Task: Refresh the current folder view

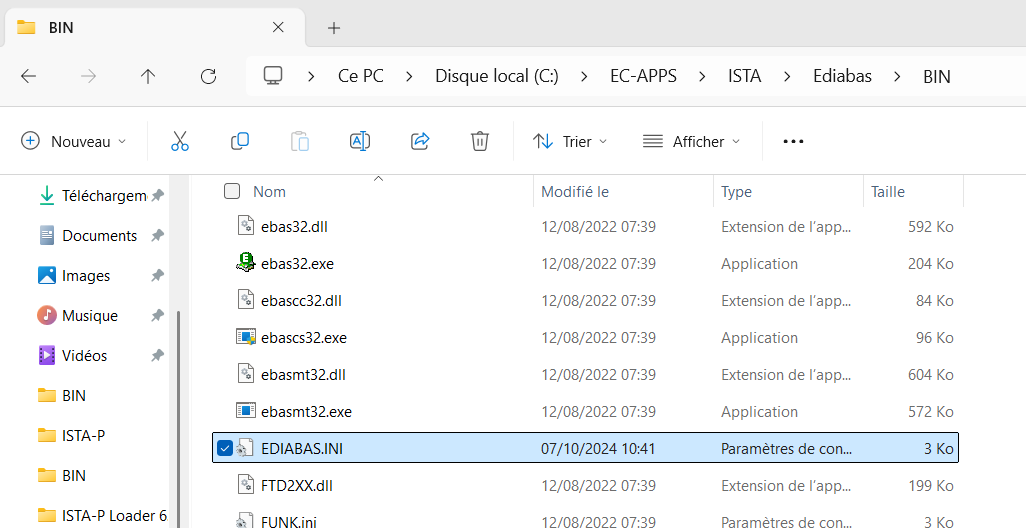Action: point(208,76)
